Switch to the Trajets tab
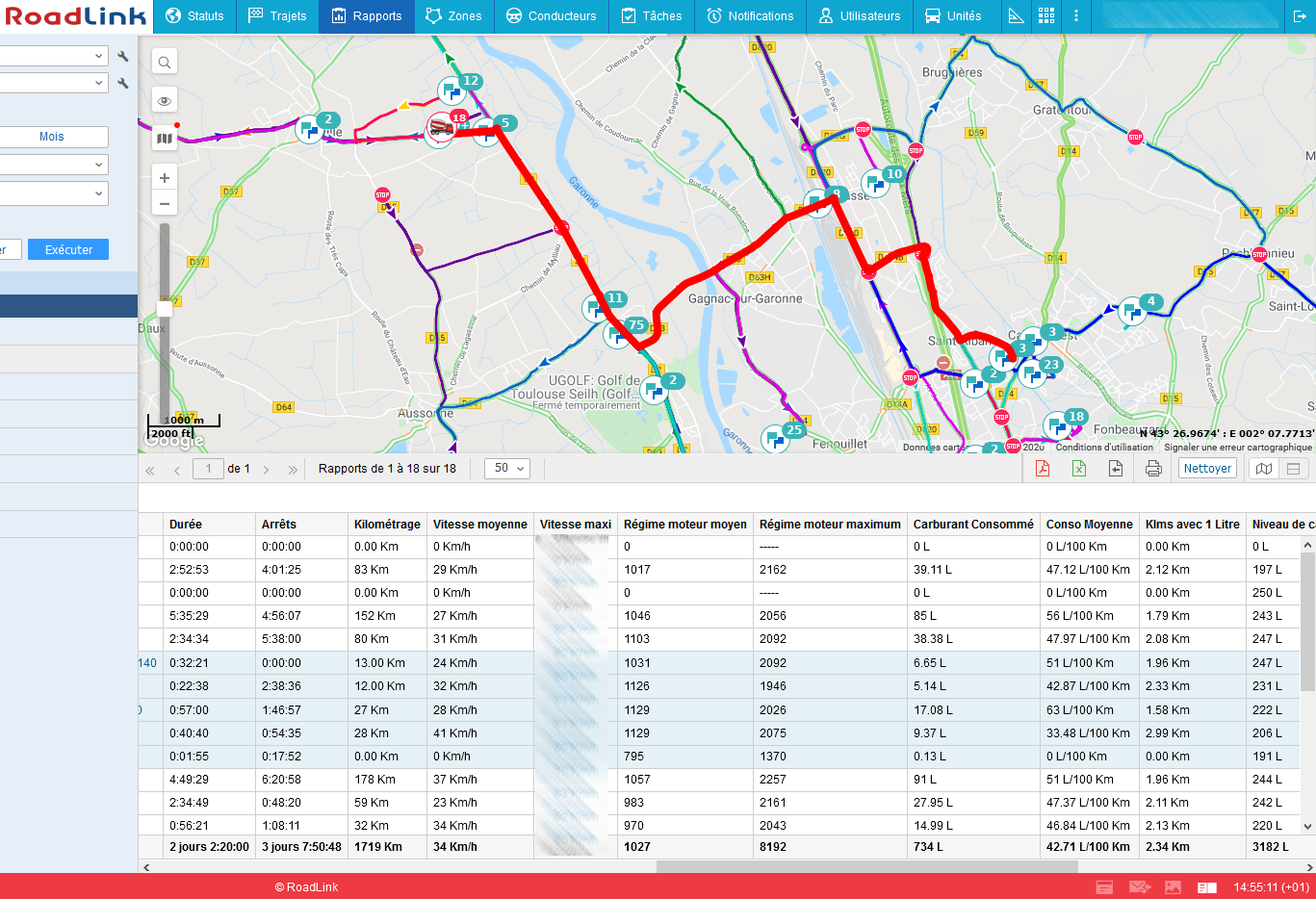Viewport: 1316px width, 899px height. [x=277, y=16]
